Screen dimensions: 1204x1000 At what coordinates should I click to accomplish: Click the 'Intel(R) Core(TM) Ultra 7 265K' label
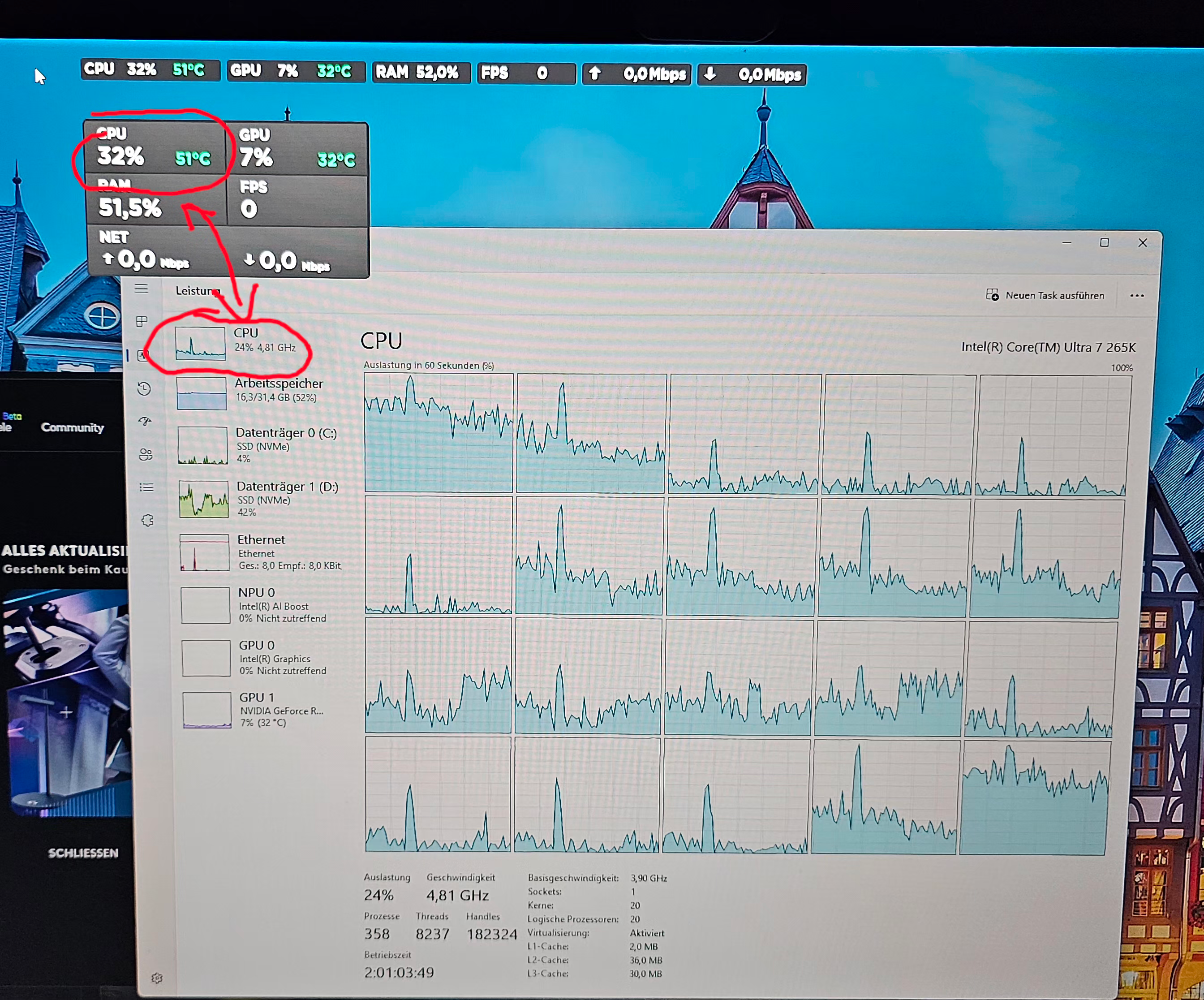click(x=1049, y=348)
